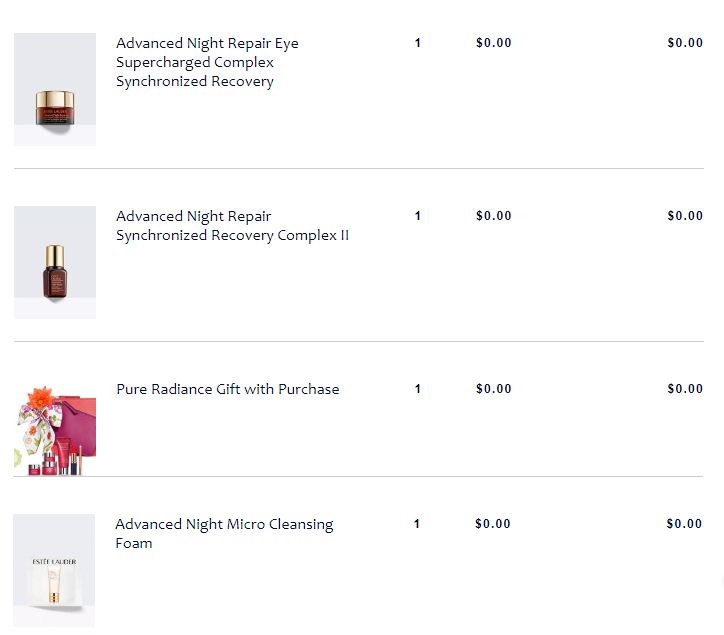Open Advanced Night Micro Cleansing Foam link
This screenshot has height=635, width=724.
click(x=224, y=533)
